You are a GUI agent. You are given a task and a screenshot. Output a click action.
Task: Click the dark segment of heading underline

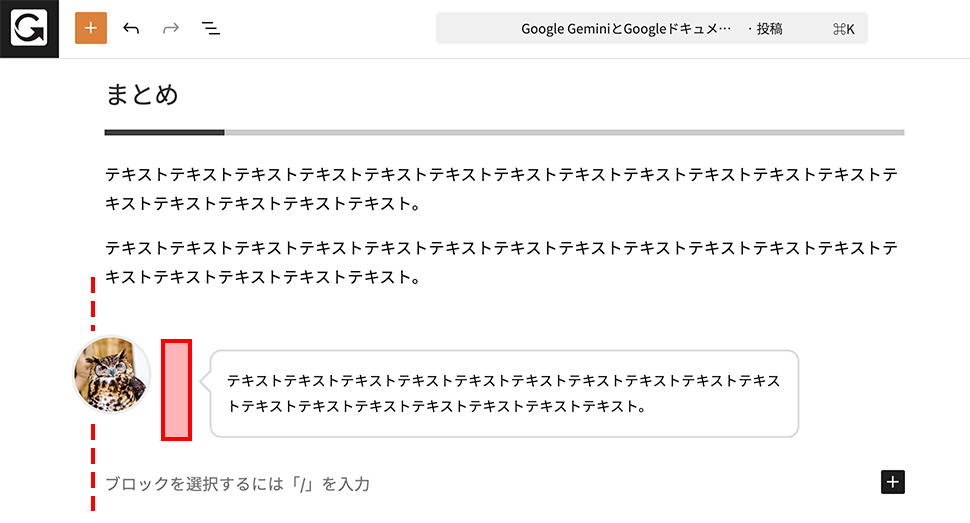[164, 132]
